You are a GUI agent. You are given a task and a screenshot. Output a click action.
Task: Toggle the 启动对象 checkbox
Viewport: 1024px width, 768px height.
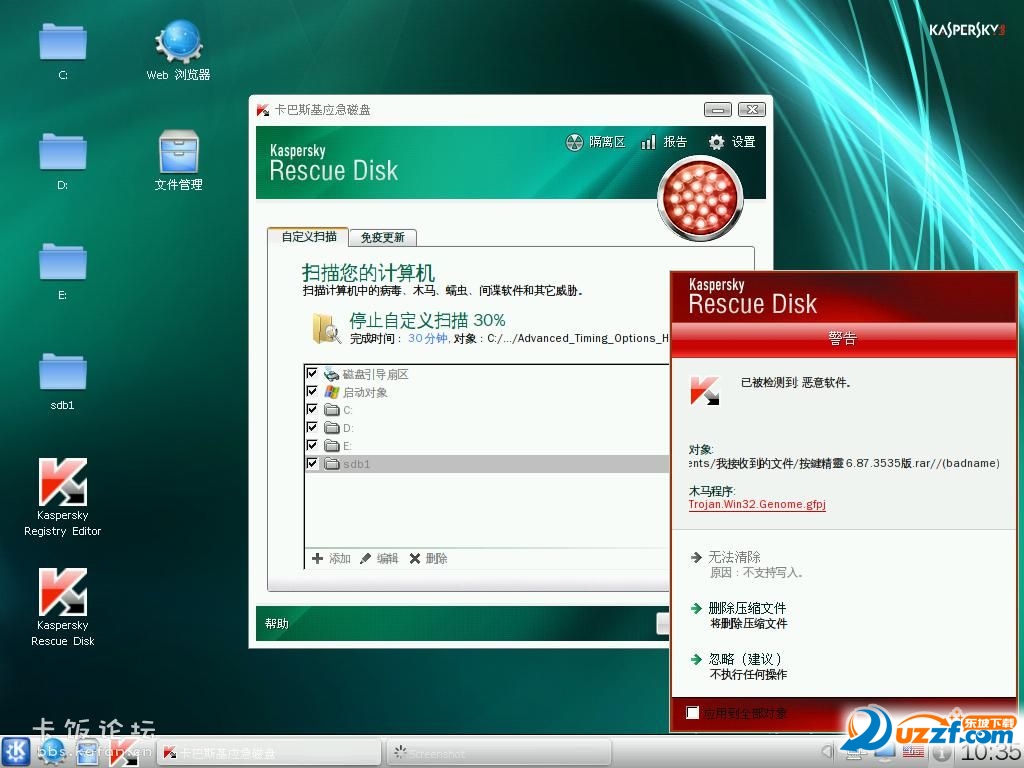tap(312, 391)
